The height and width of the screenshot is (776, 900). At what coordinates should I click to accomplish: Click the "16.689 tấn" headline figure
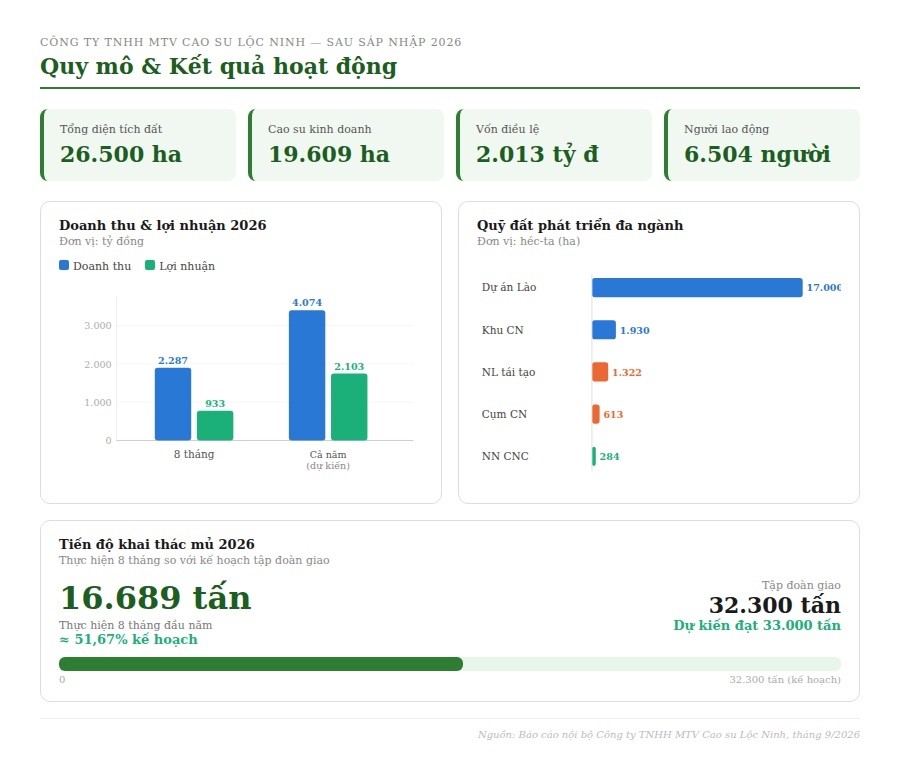pos(156,597)
